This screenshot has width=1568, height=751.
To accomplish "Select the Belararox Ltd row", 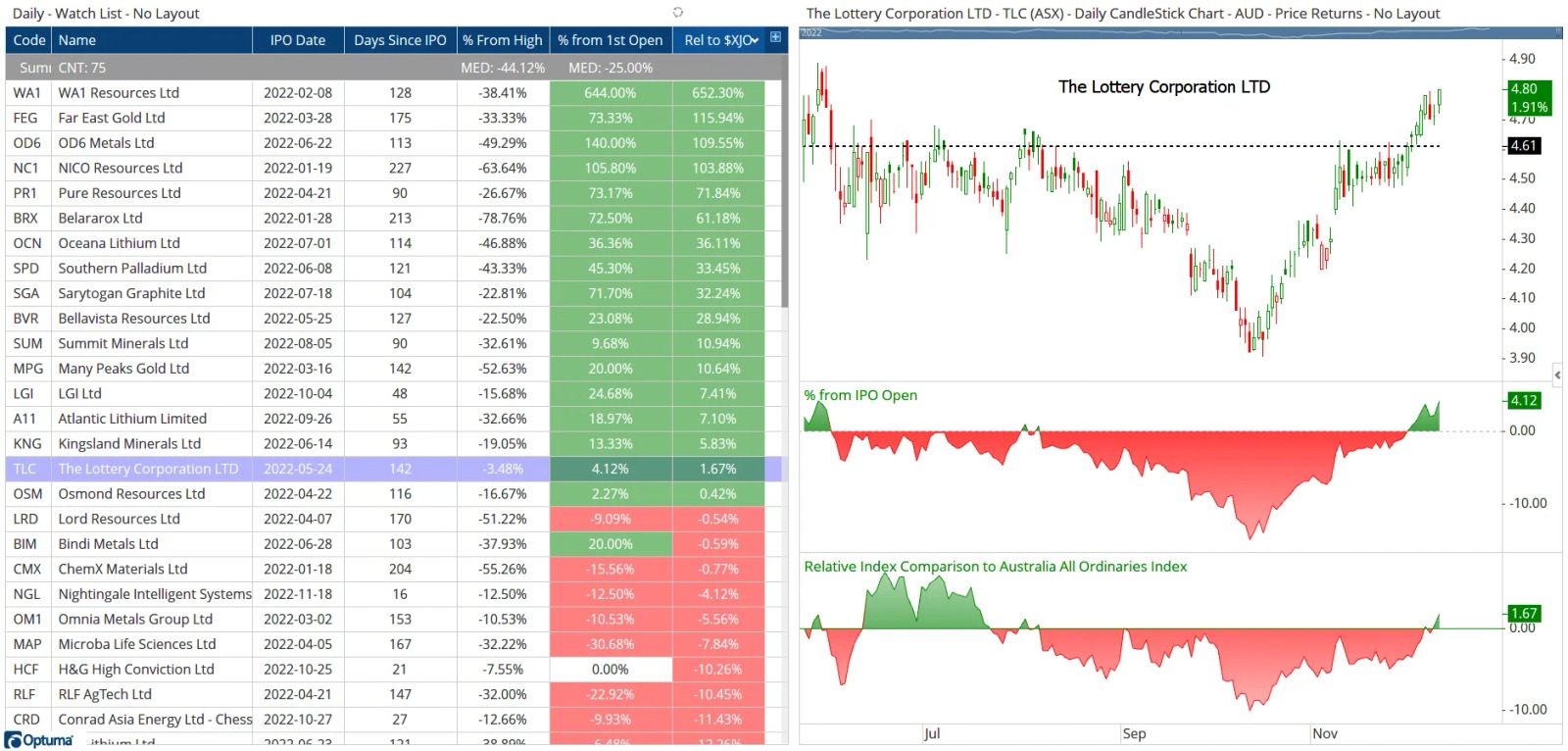I will (x=393, y=218).
